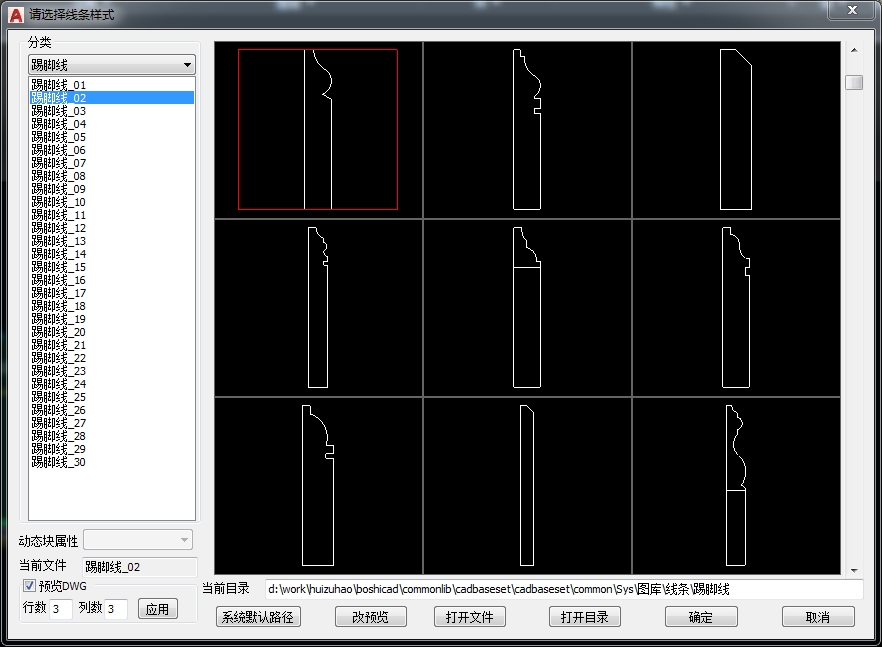Select the red-highlighted first profile thumbnail
The width and height of the screenshot is (882, 647).
(x=318, y=129)
